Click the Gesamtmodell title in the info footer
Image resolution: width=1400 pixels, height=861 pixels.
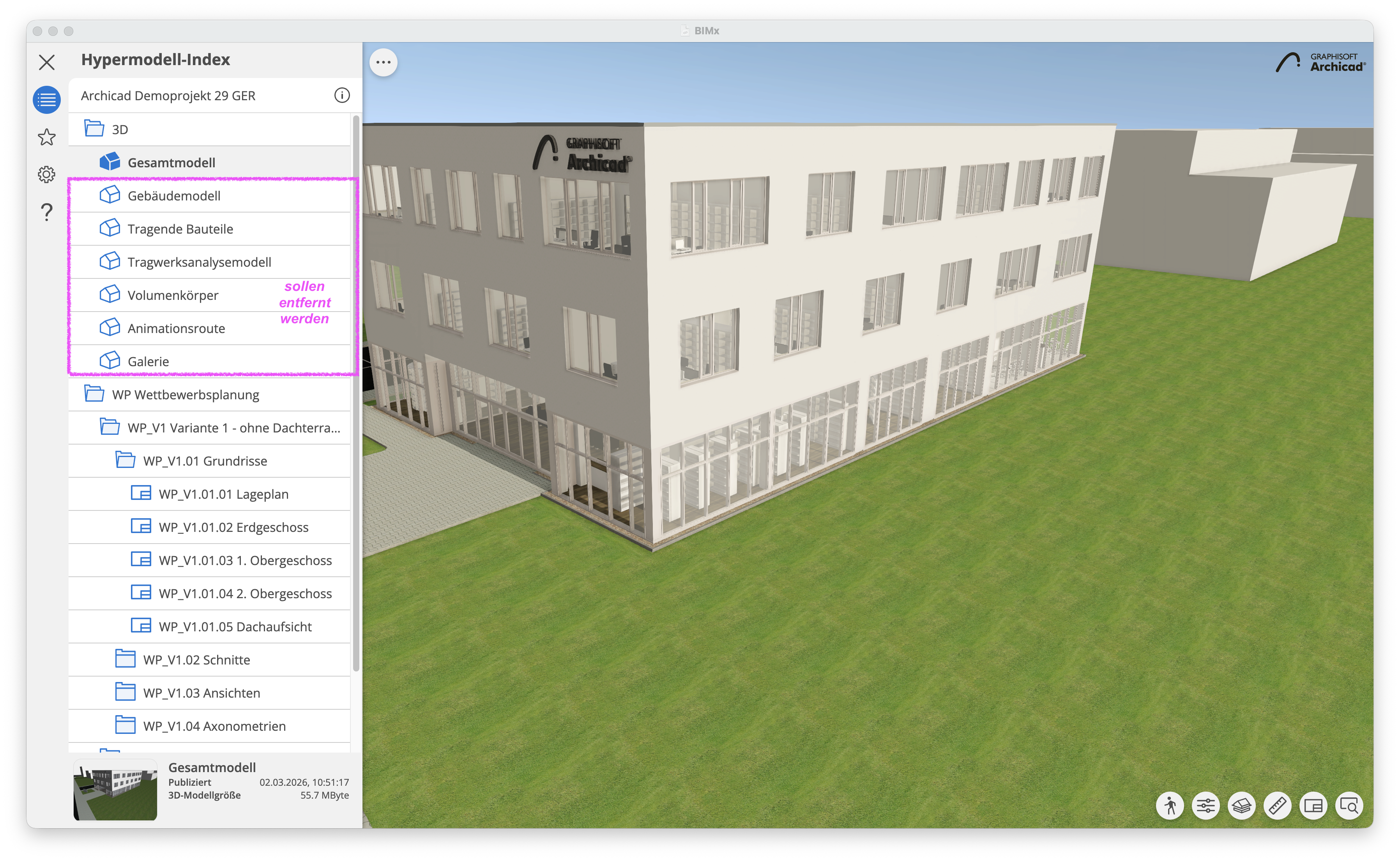(212, 767)
